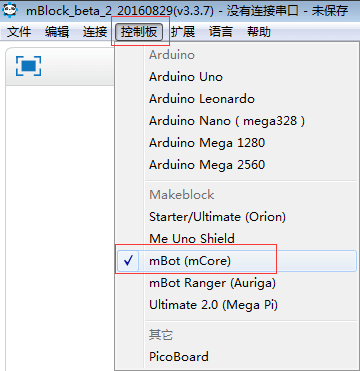
Task: Click the mBlock panda app icon
Action: (9, 9)
